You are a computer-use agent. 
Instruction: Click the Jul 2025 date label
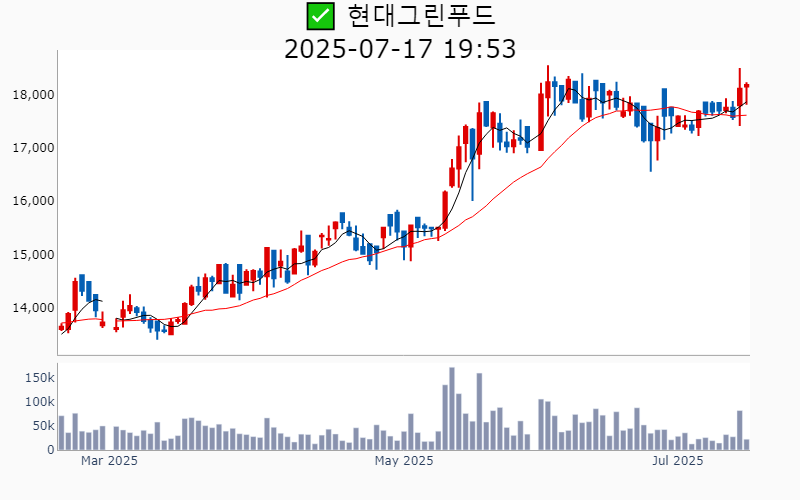coord(678,461)
